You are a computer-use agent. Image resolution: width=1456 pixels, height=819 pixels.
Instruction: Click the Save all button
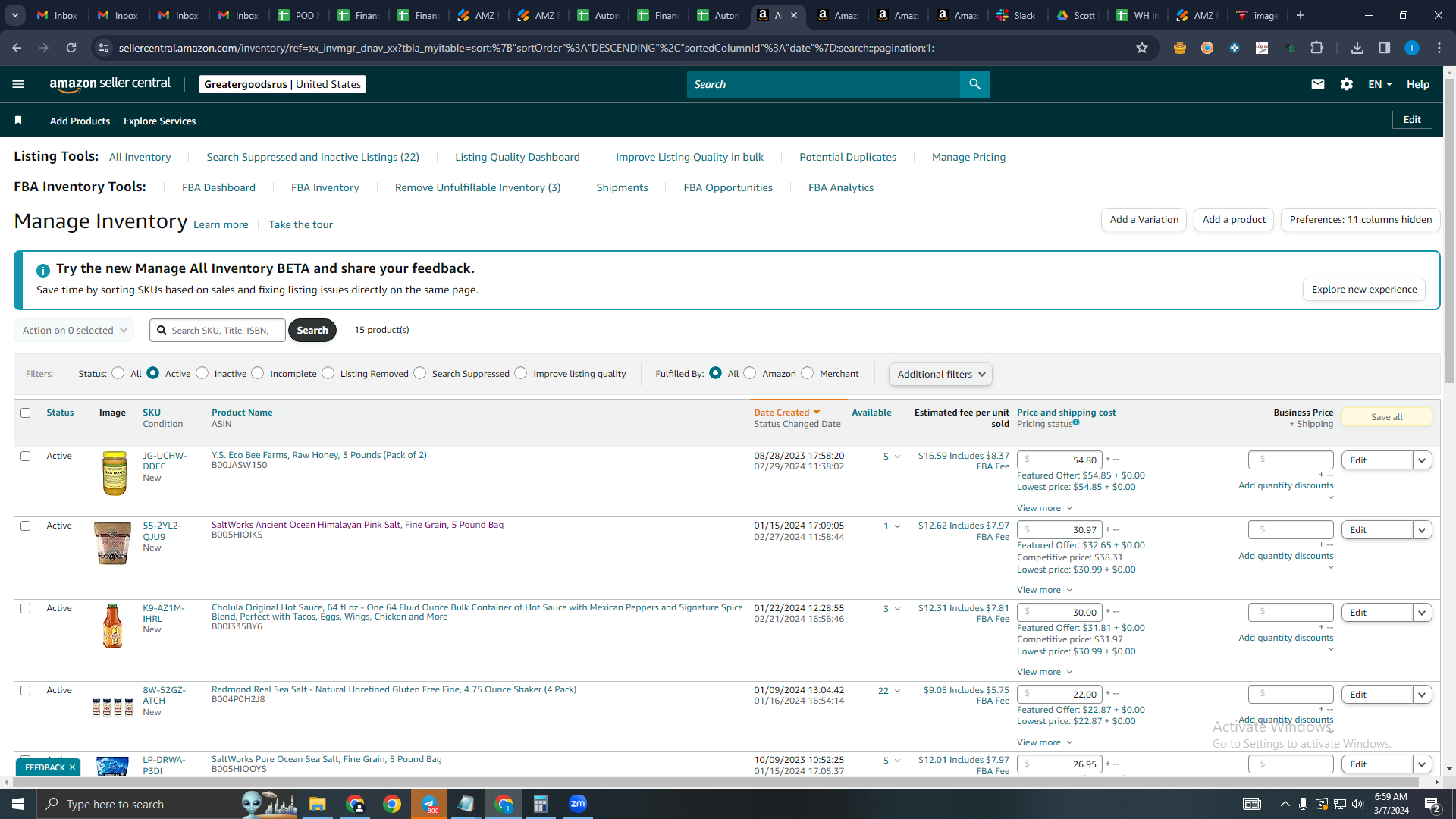(1386, 417)
